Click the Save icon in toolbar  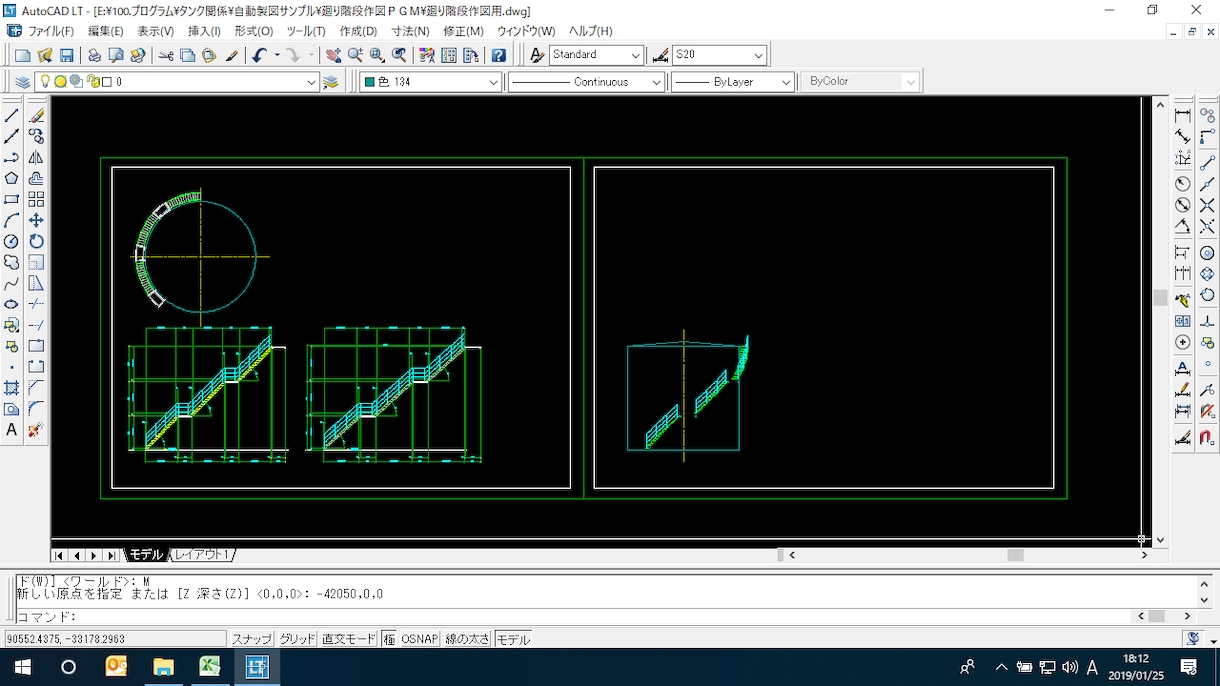coord(67,55)
